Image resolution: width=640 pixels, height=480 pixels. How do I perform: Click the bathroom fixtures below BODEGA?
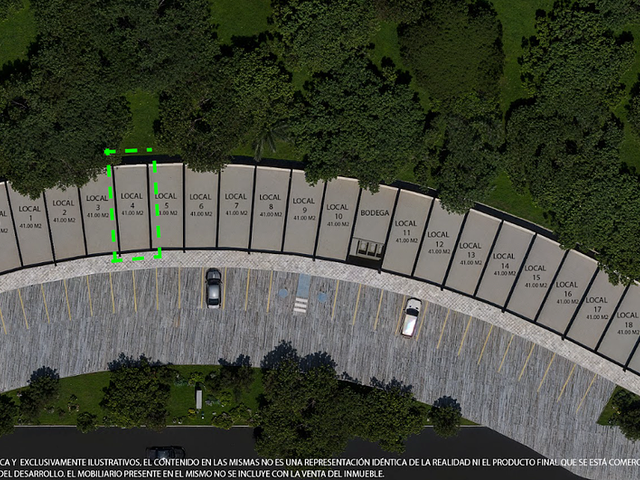point(367,248)
